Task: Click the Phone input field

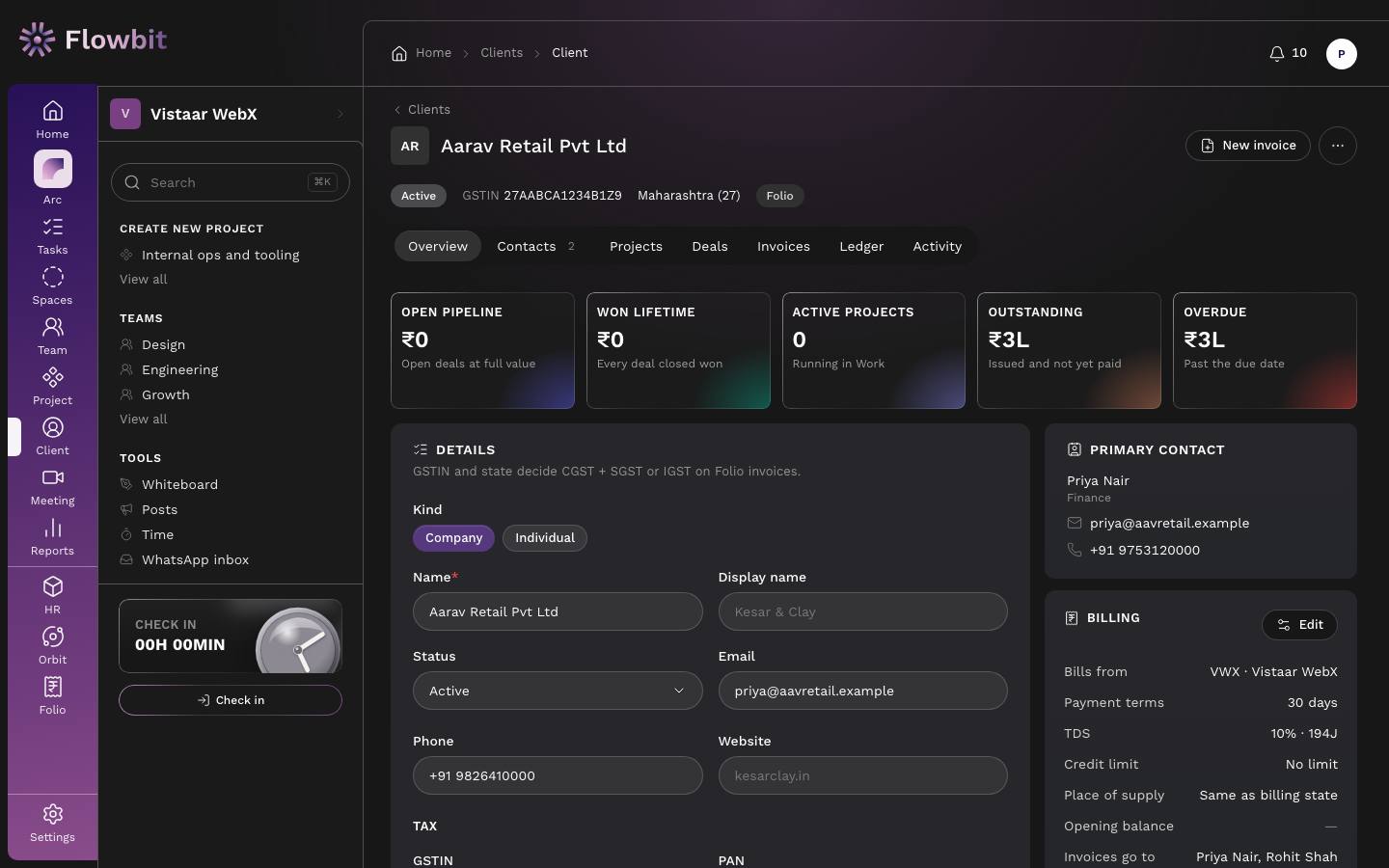Action: [558, 775]
